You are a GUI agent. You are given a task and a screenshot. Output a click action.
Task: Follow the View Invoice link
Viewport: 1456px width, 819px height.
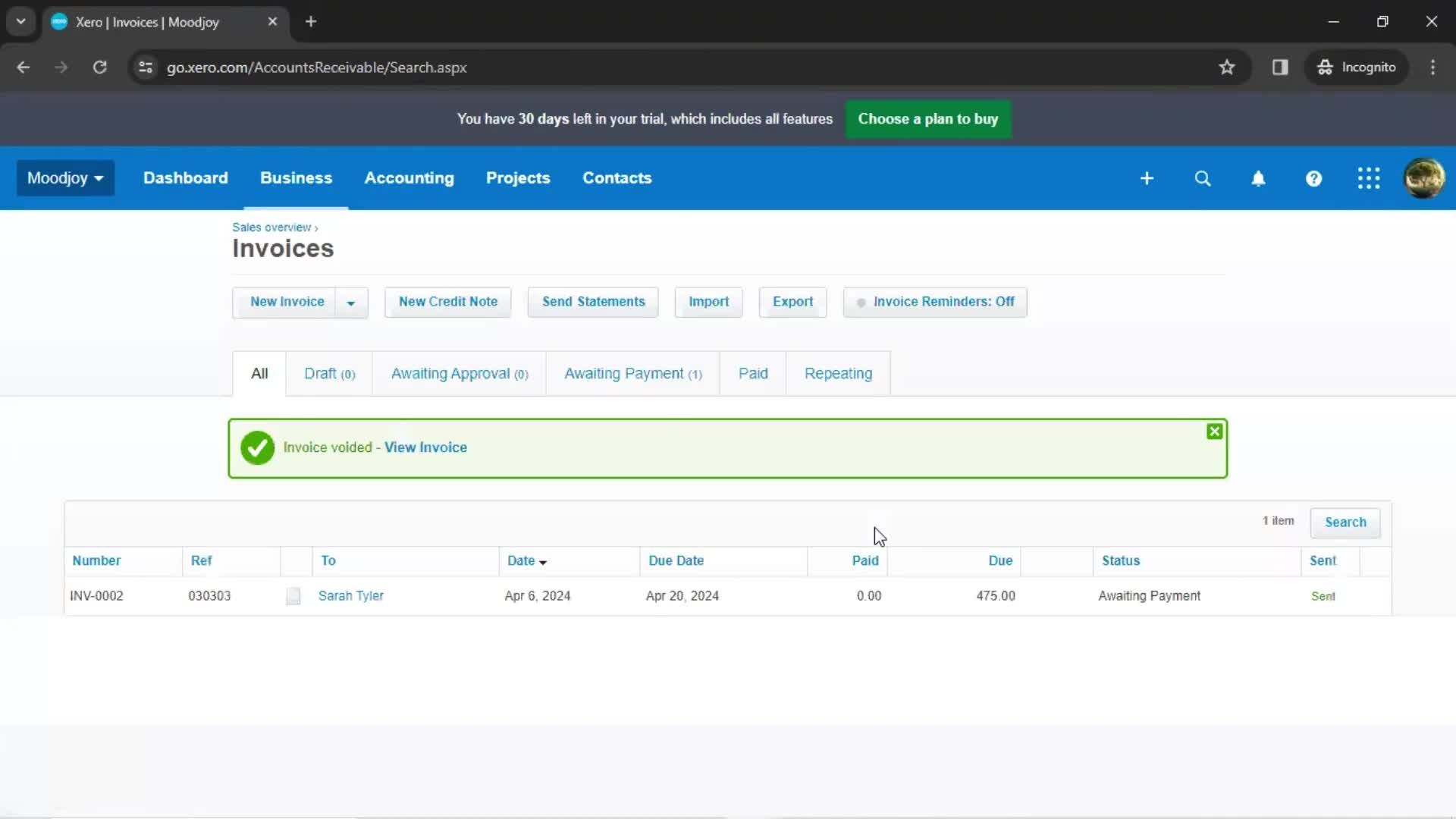[425, 447]
